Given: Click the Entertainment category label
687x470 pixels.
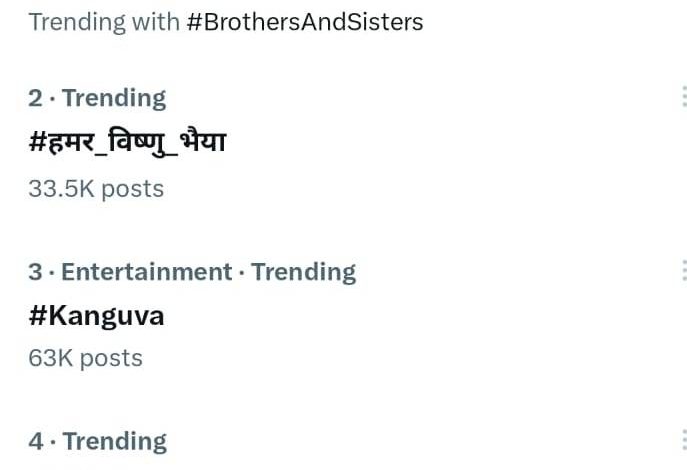Looking at the screenshot, I should point(146,271).
